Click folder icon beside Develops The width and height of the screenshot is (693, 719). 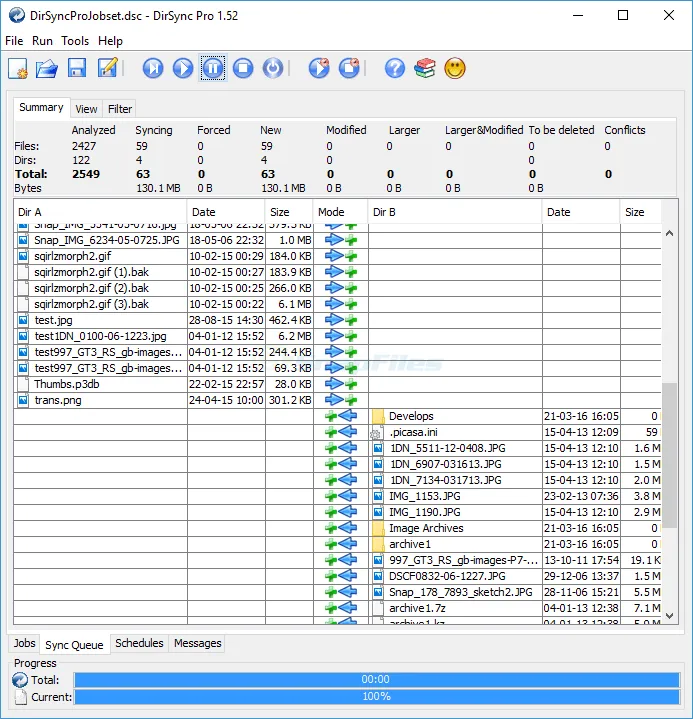coord(378,416)
